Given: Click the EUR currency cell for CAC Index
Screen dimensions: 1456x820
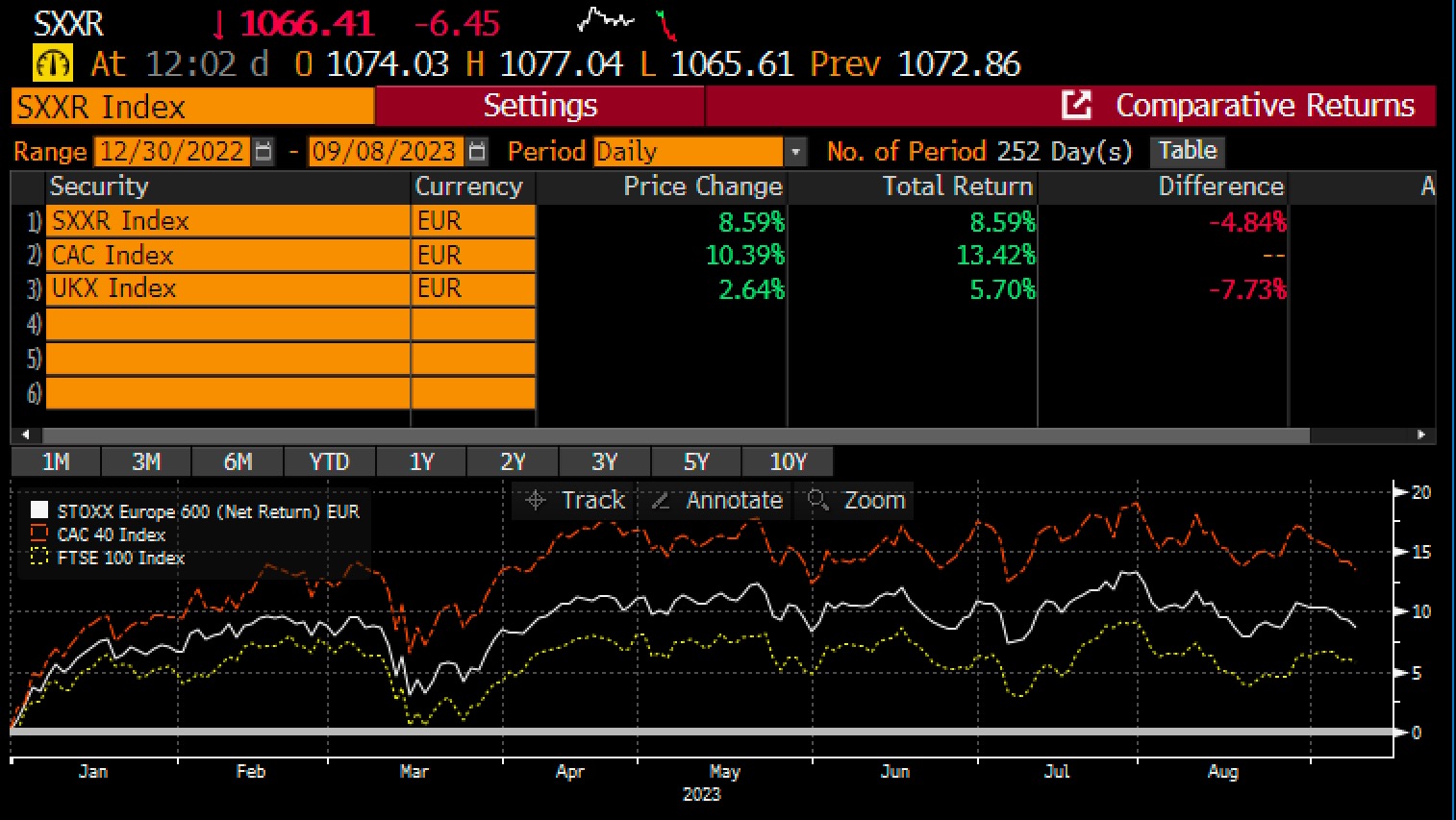Looking at the screenshot, I should point(473,255).
